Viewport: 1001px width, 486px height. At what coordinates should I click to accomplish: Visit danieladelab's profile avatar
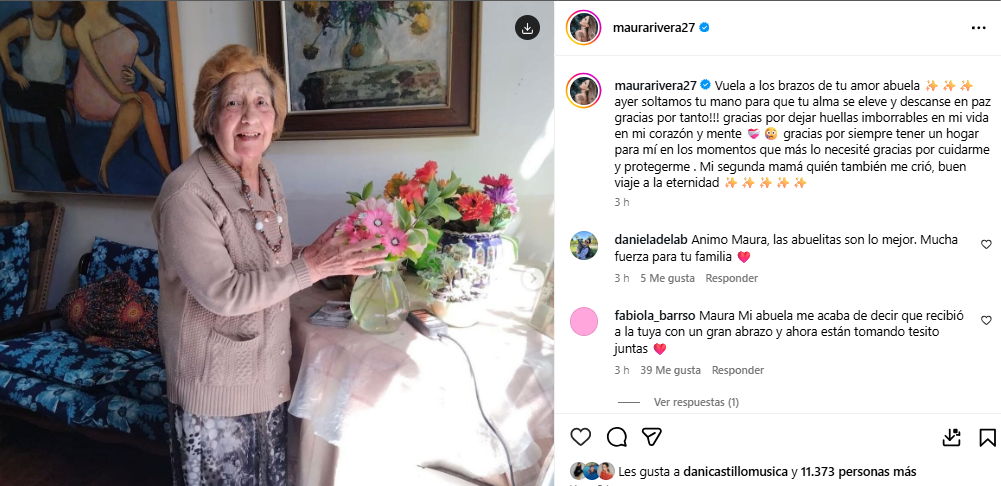583,245
